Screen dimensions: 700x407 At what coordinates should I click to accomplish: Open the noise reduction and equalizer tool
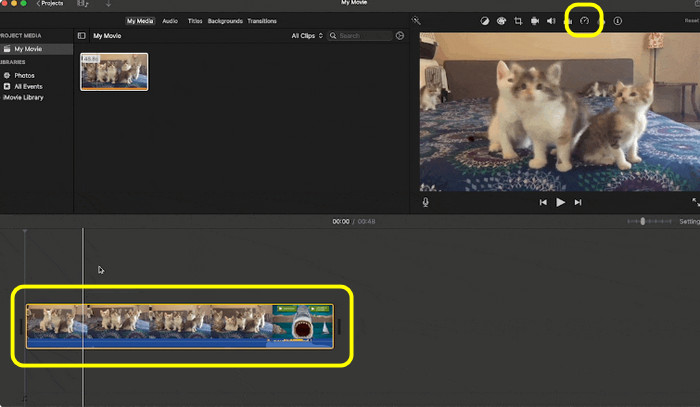[568, 21]
